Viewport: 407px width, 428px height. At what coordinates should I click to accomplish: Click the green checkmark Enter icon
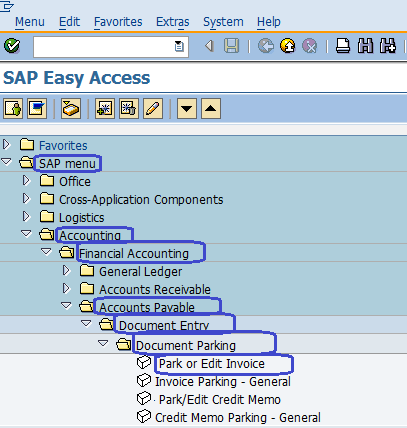click(12, 46)
